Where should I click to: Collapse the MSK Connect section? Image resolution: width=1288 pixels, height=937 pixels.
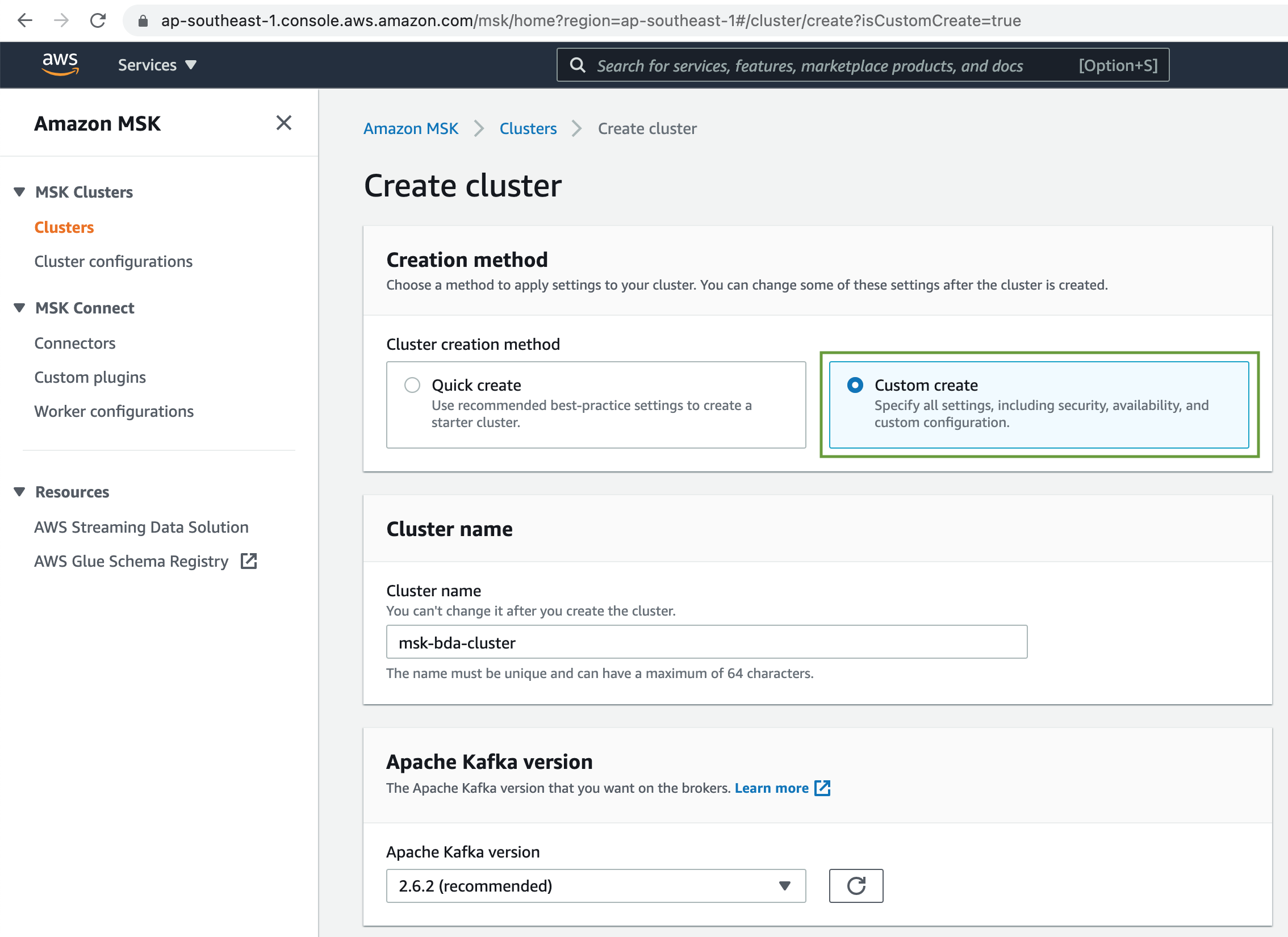tap(20, 308)
